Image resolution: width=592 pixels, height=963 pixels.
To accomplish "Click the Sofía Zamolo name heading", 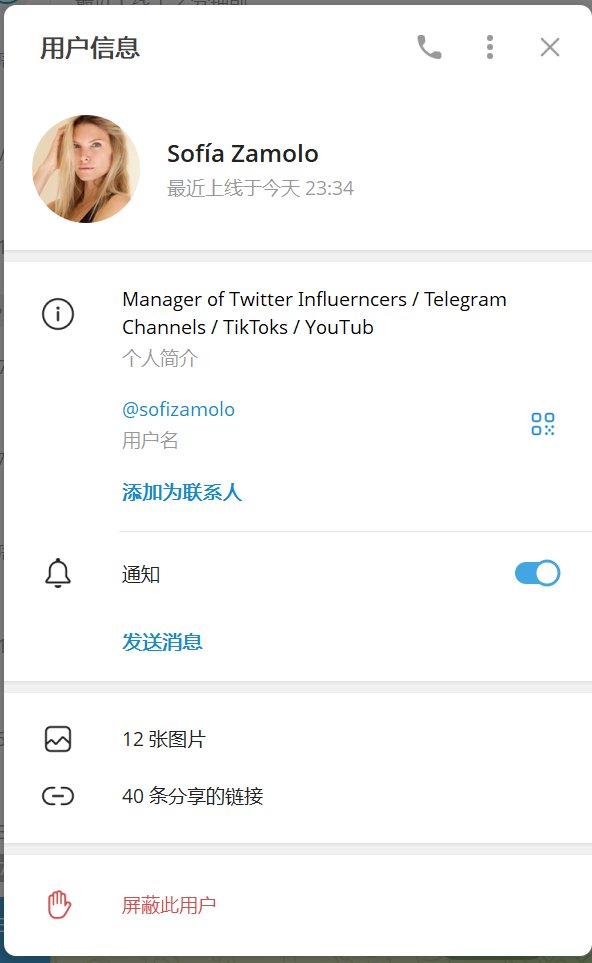I will 243,154.
